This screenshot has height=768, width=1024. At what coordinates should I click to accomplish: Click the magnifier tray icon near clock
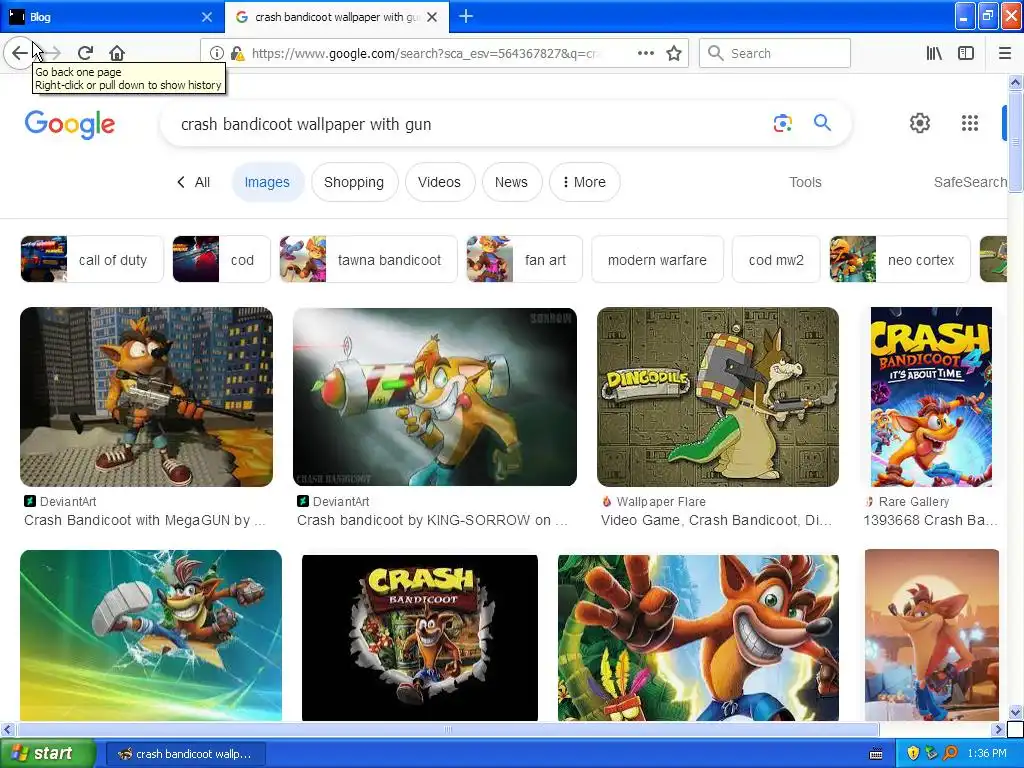[950, 754]
